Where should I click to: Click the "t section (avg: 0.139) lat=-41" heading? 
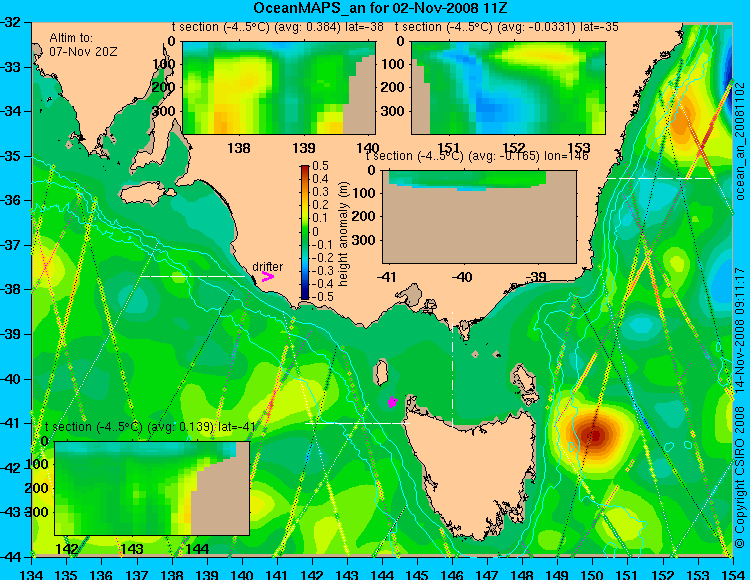coord(150,427)
